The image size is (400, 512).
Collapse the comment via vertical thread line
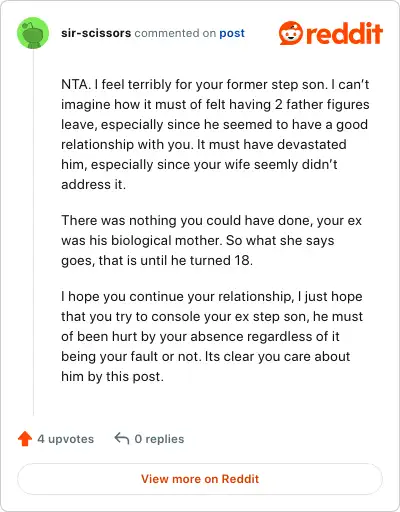33,232
